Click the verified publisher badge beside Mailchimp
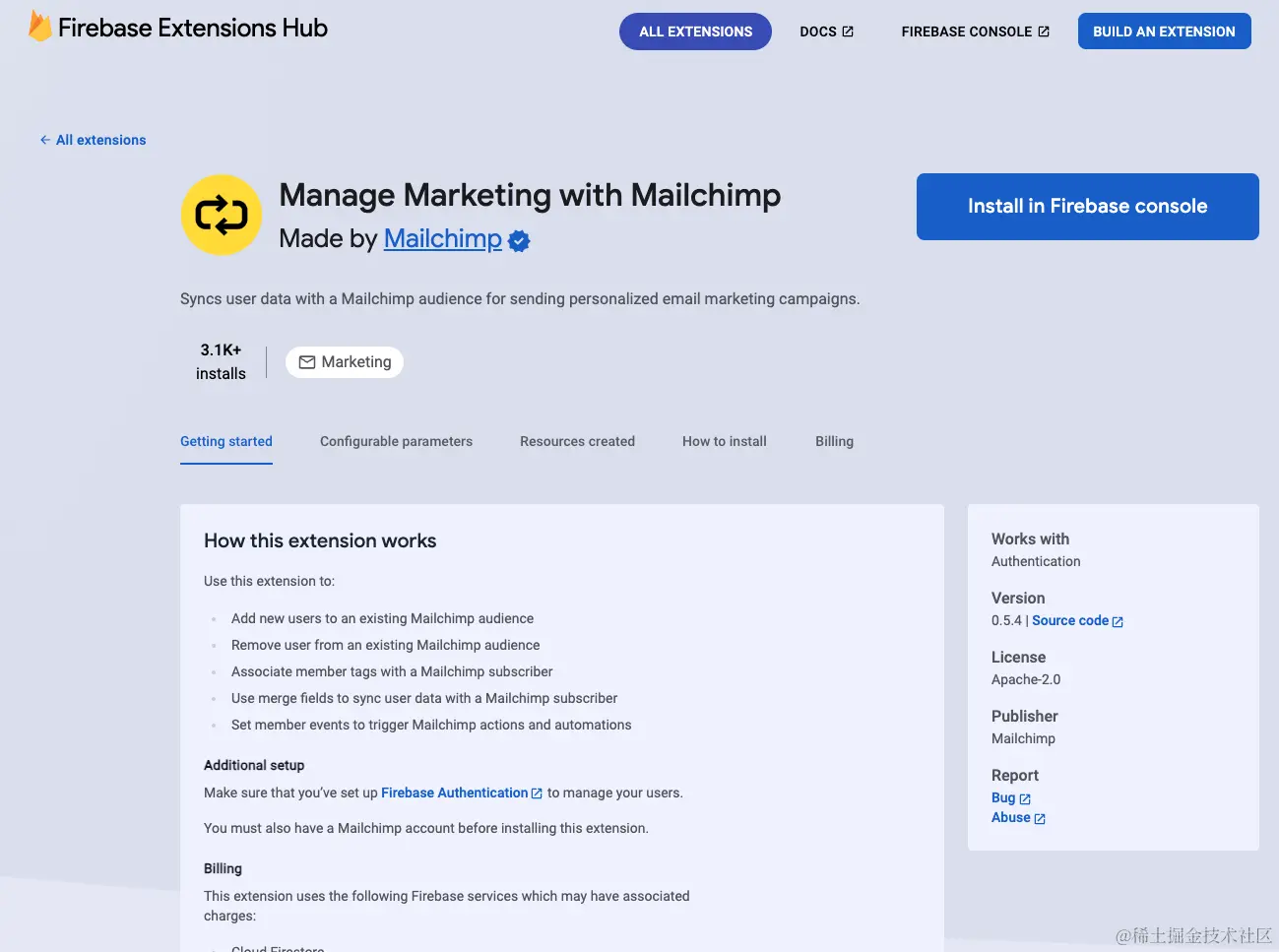The width and height of the screenshot is (1279, 952). click(x=519, y=240)
